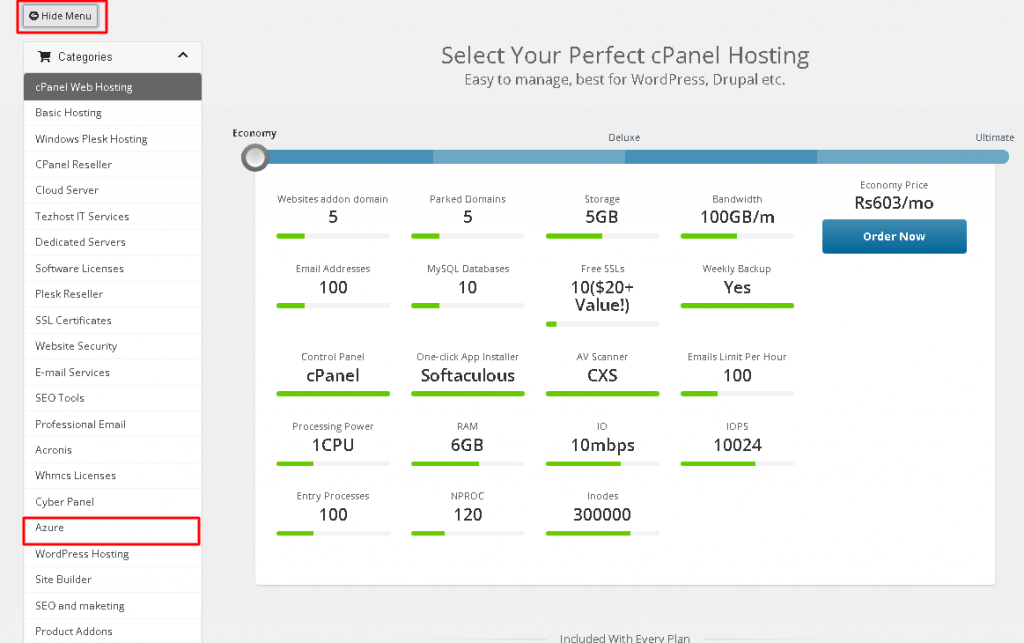The image size is (1024, 643).
Task: Collapse the Categories panel chevron
Action: point(183,56)
